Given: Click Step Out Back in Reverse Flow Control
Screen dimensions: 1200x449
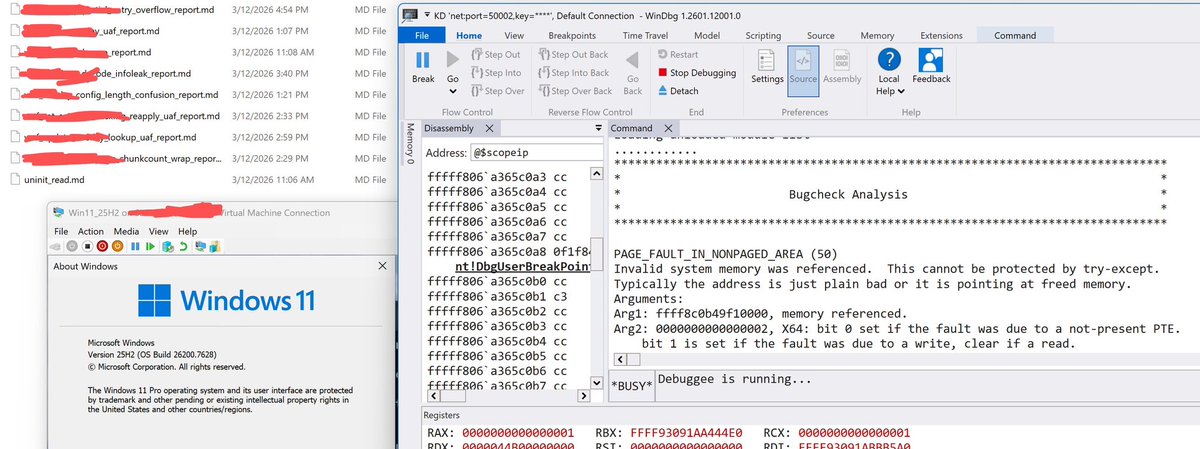Looking at the screenshot, I should coord(572,55).
